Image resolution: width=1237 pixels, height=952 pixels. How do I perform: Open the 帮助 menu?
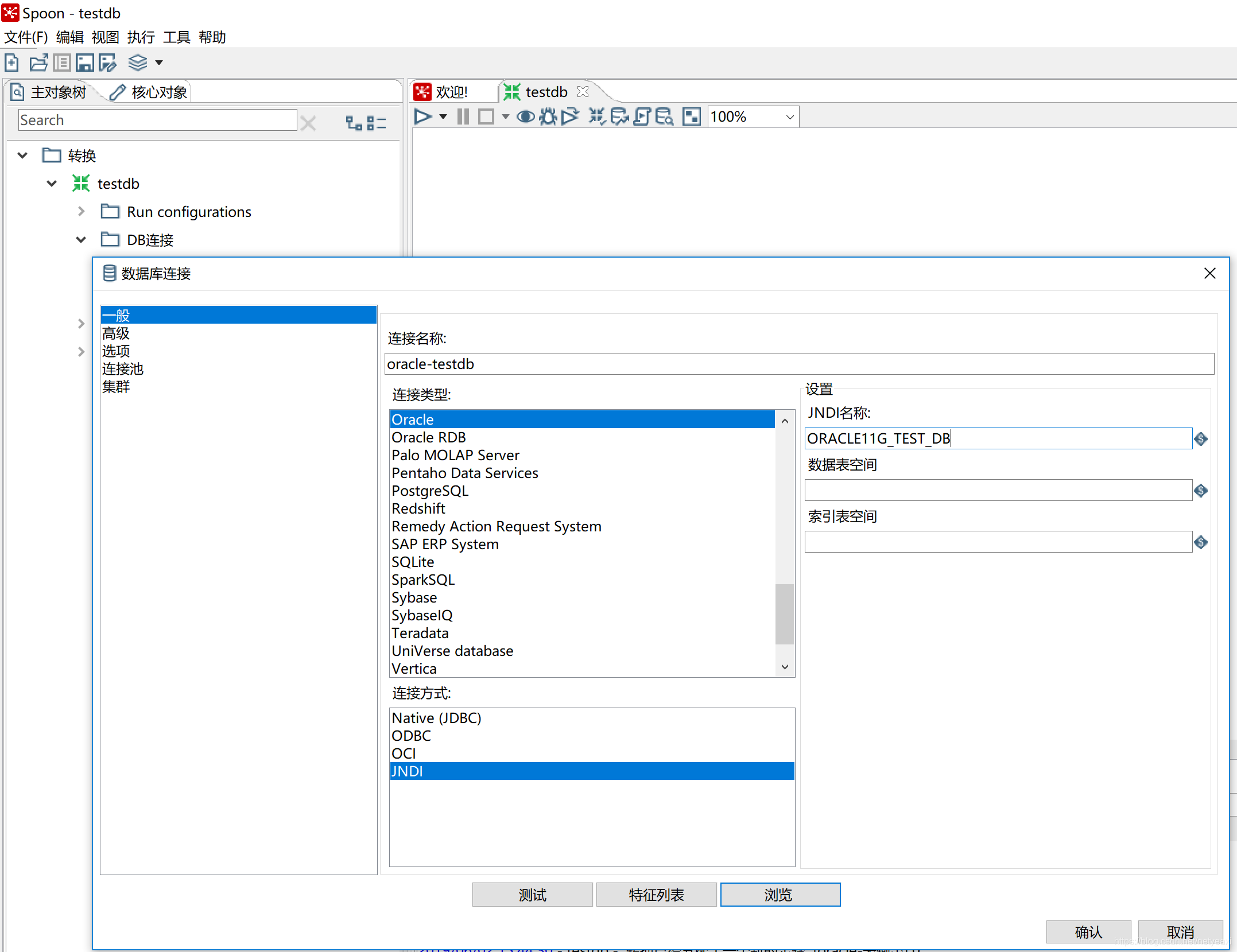212,37
